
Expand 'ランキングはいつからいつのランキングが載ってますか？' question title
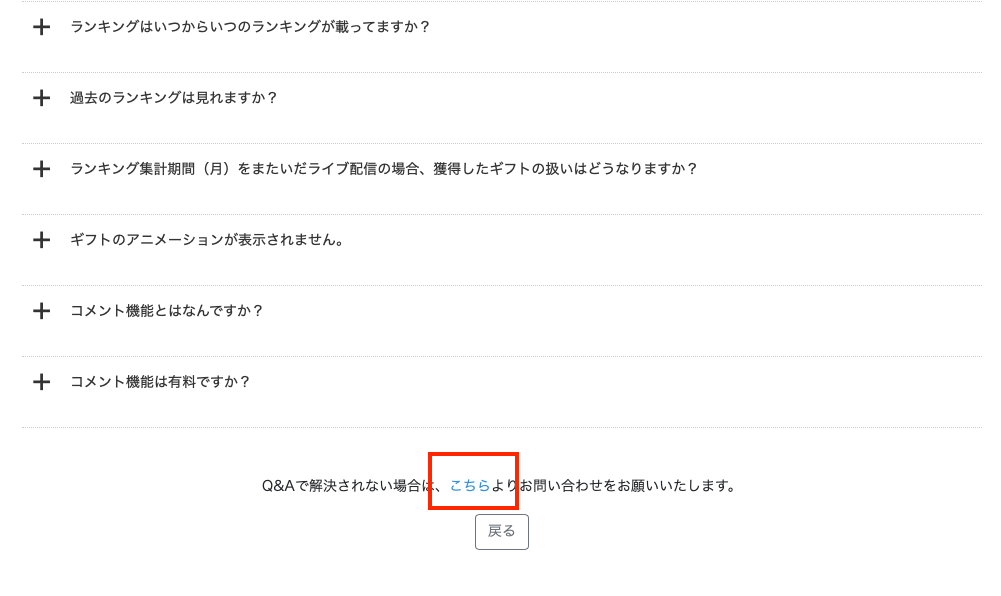click(x=250, y=27)
